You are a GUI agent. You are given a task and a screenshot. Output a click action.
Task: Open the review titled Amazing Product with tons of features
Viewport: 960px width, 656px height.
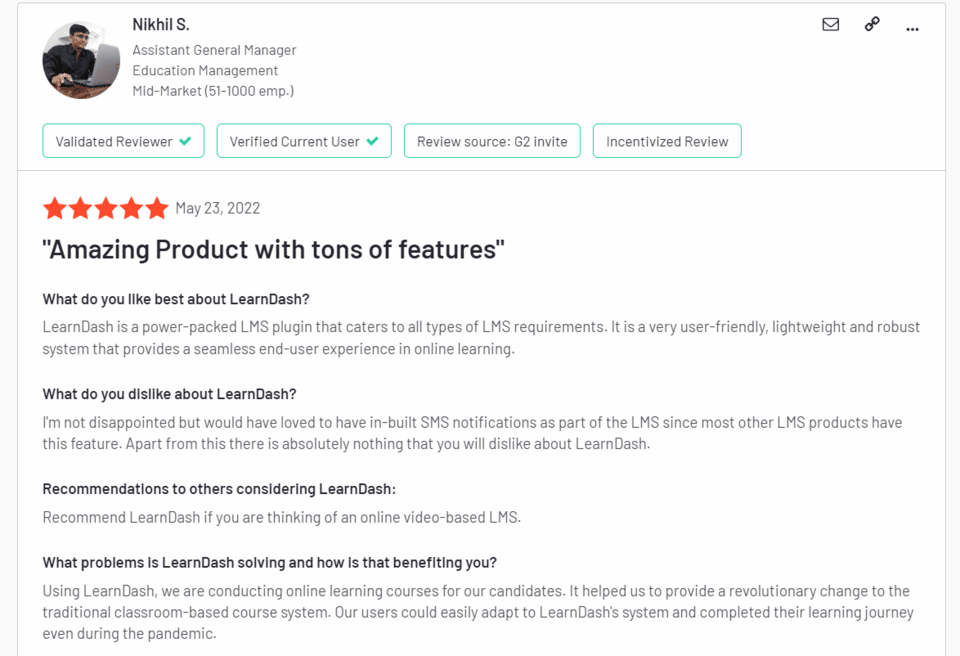click(274, 249)
